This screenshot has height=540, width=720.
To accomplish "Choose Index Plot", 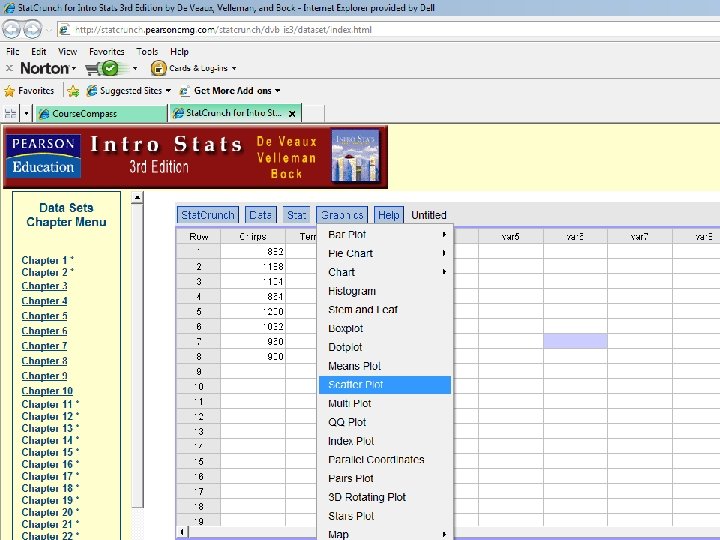I will point(385,441).
